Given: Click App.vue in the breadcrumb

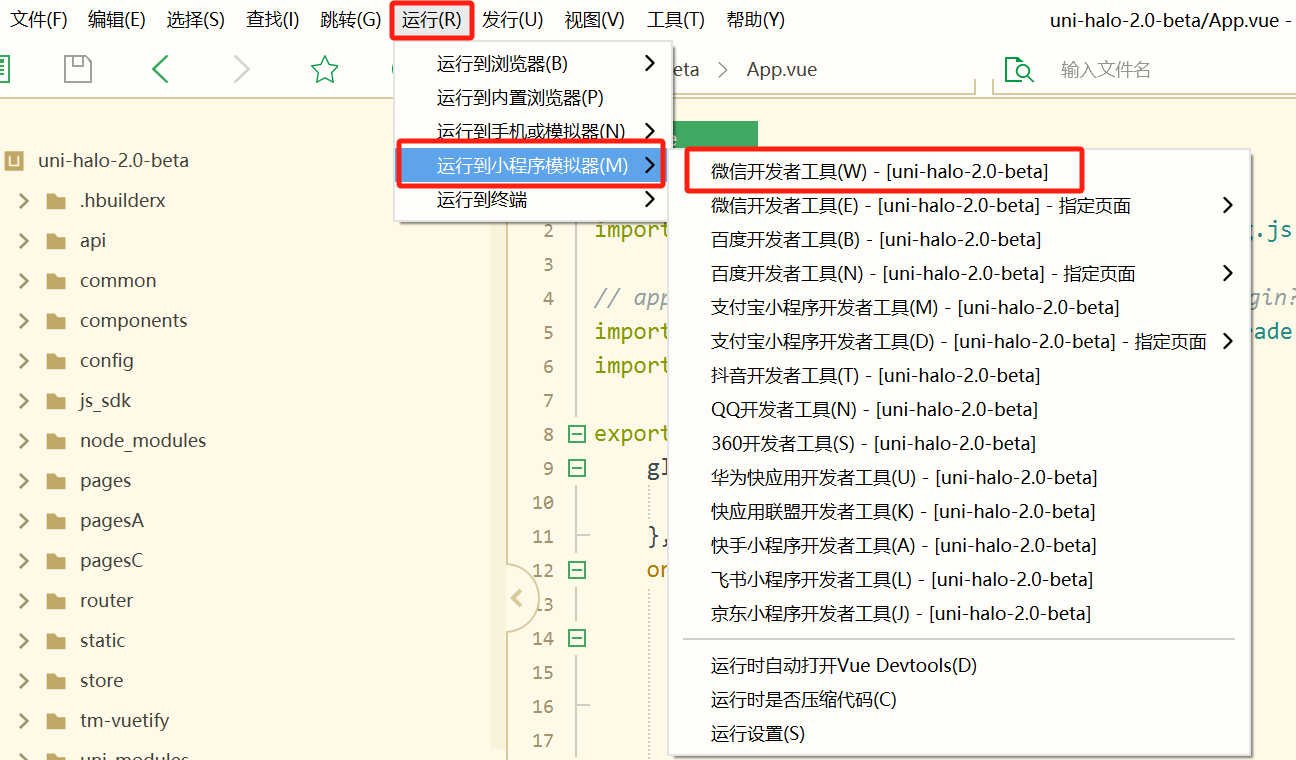Looking at the screenshot, I should [782, 70].
